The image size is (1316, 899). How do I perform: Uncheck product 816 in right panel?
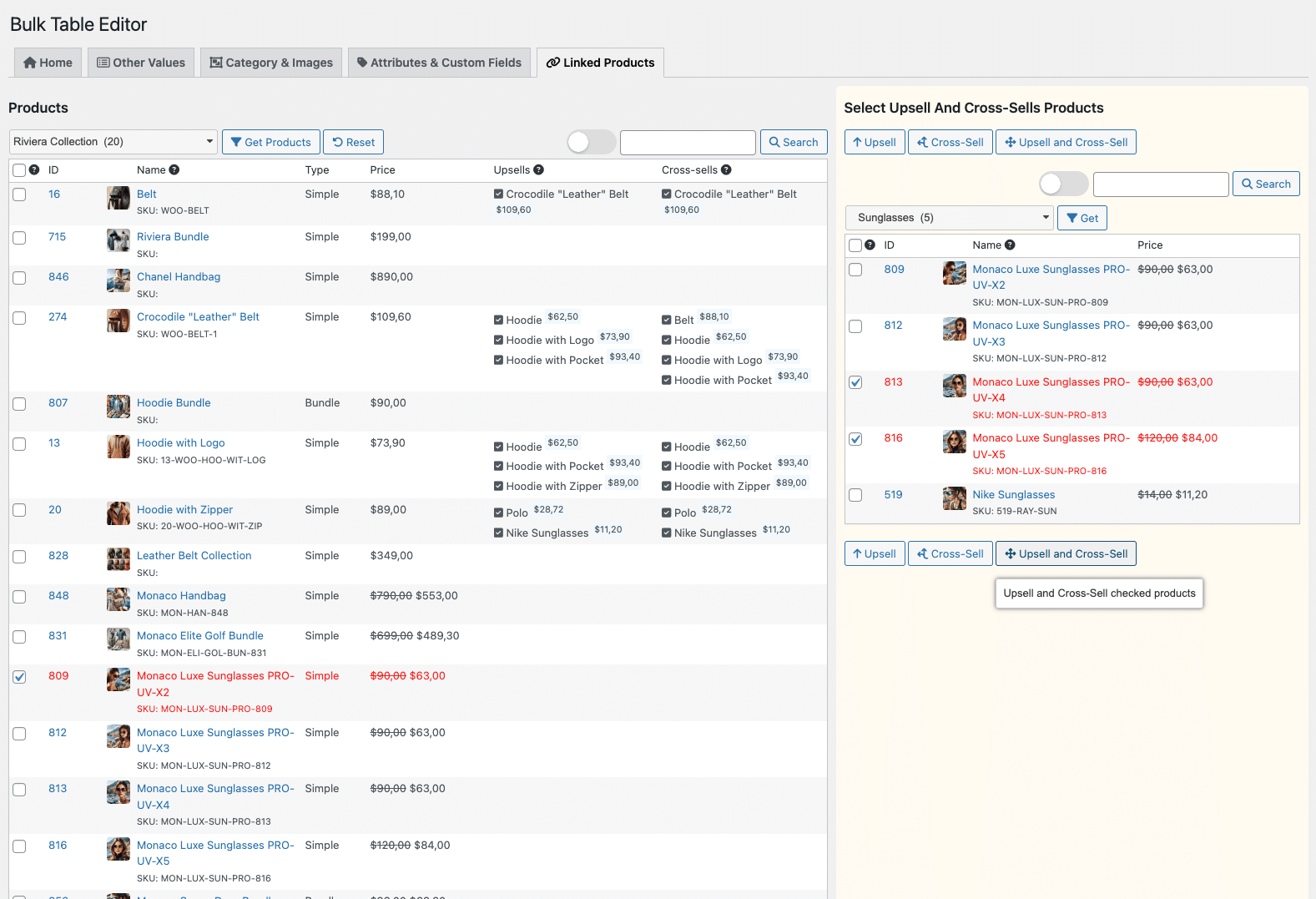pos(855,439)
